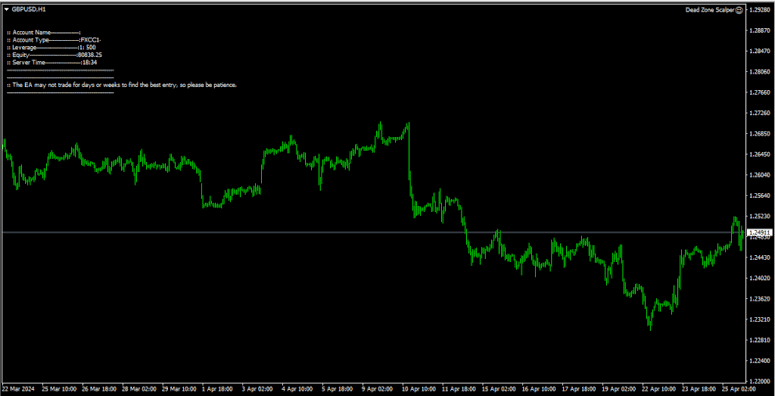Click the 1.26850 price scale label
The image size is (775, 396).
tap(760, 134)
